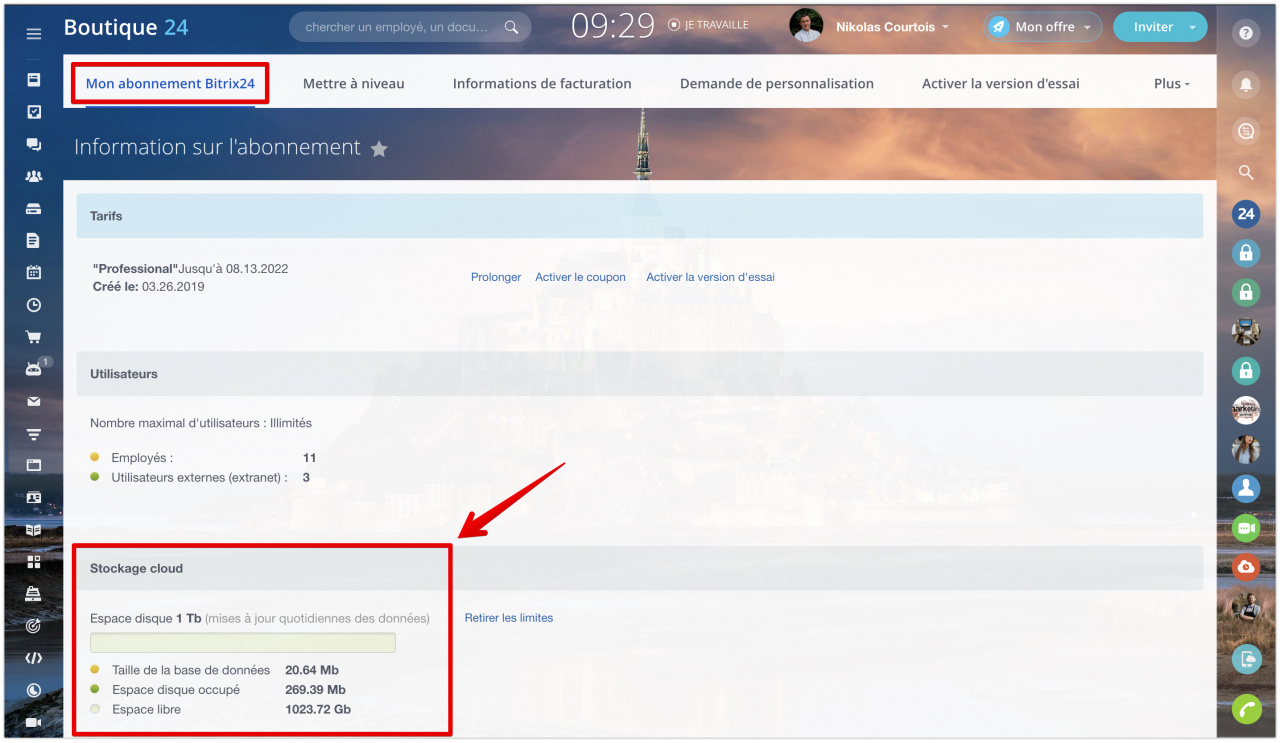
Task: Open the contact card icon in sidebar
Action: [x=33, y=497]
